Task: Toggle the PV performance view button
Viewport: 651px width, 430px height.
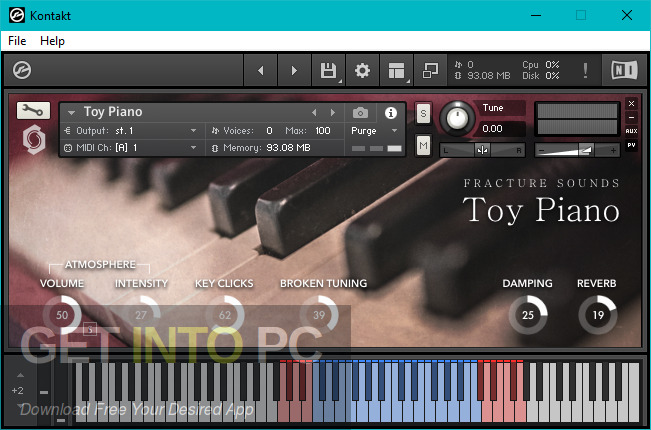Action: pyautogui.click(x=631, y=145)
